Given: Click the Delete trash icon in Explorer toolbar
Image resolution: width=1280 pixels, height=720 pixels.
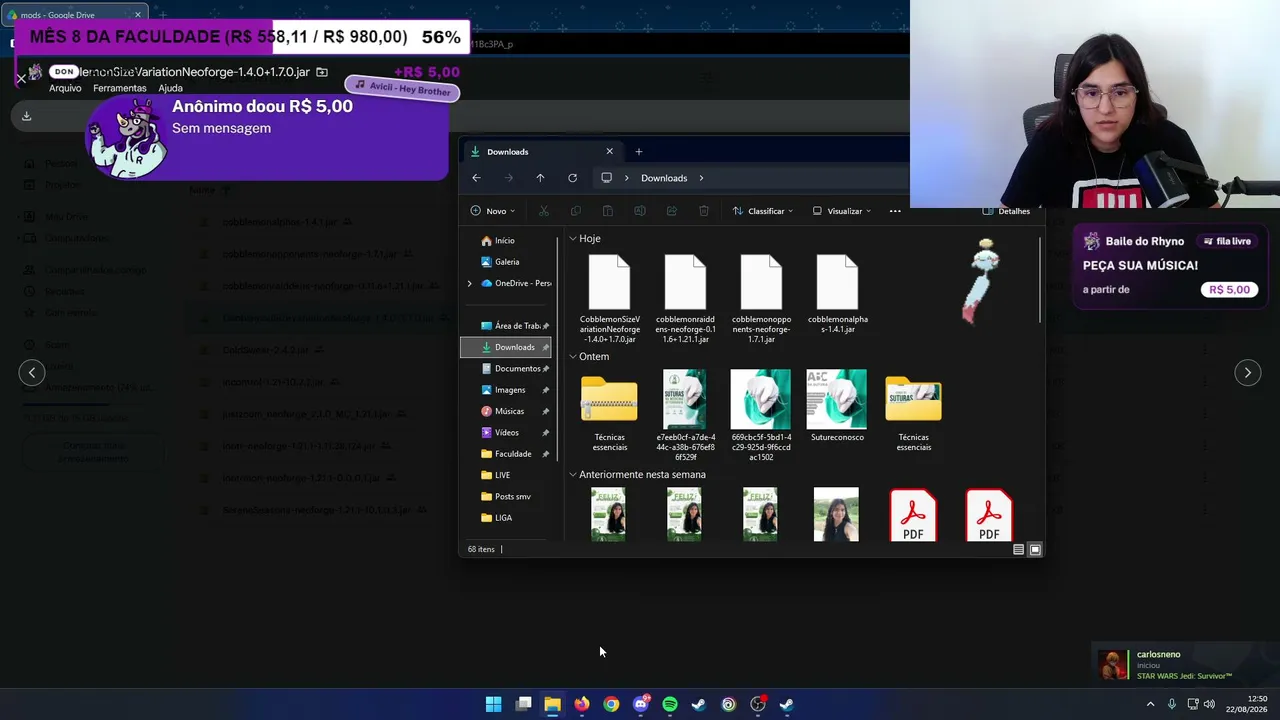Looking at the screenshot, I should point(704,211).
